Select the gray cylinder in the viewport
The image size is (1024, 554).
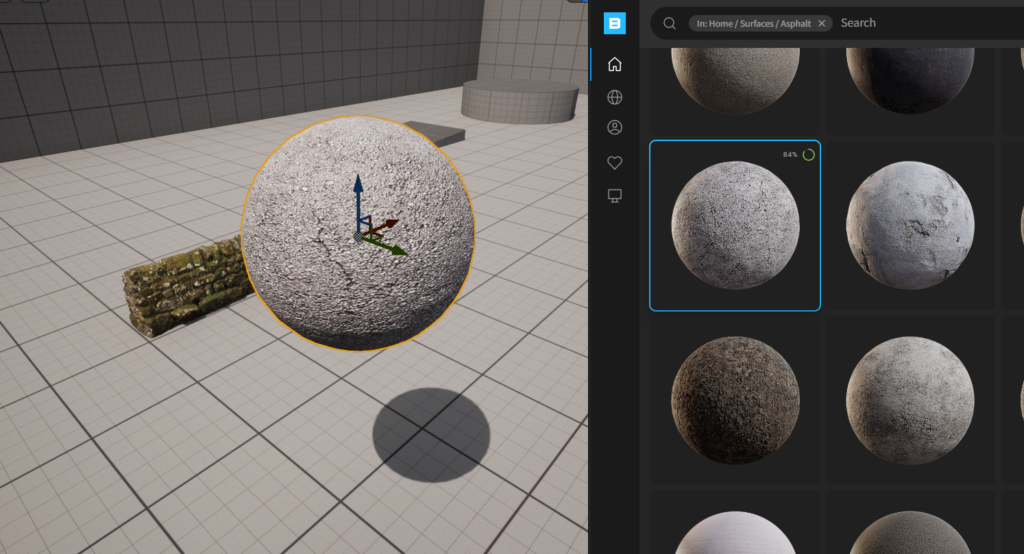519,102
